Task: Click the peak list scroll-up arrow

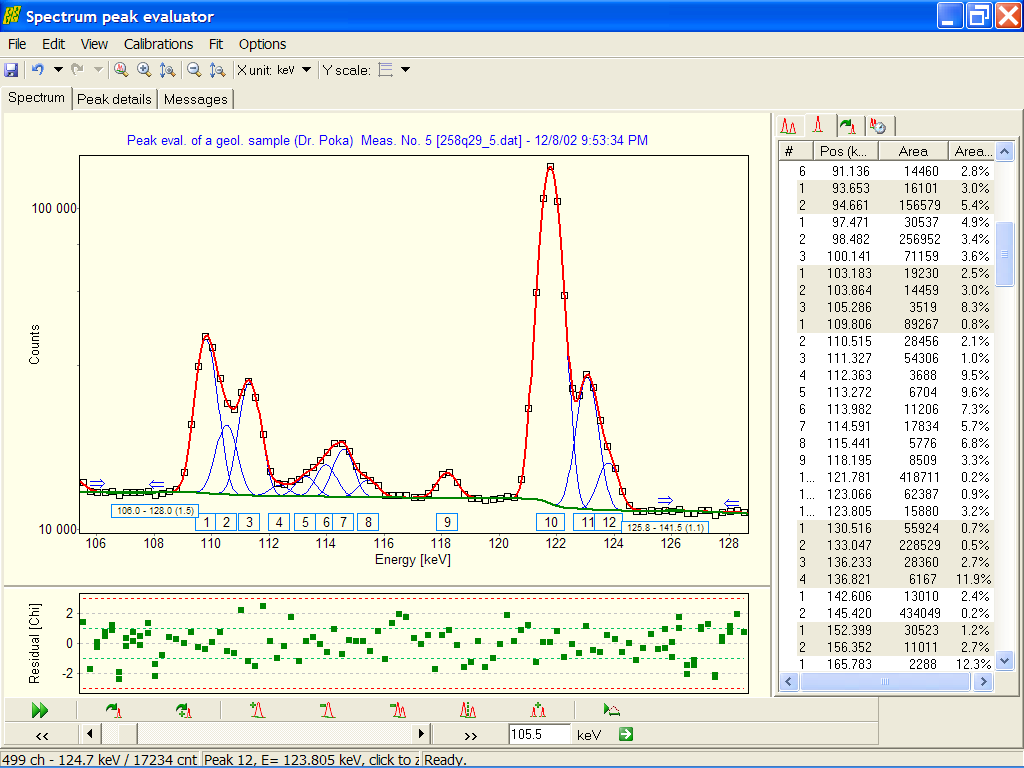Action: pos(1004,152)
